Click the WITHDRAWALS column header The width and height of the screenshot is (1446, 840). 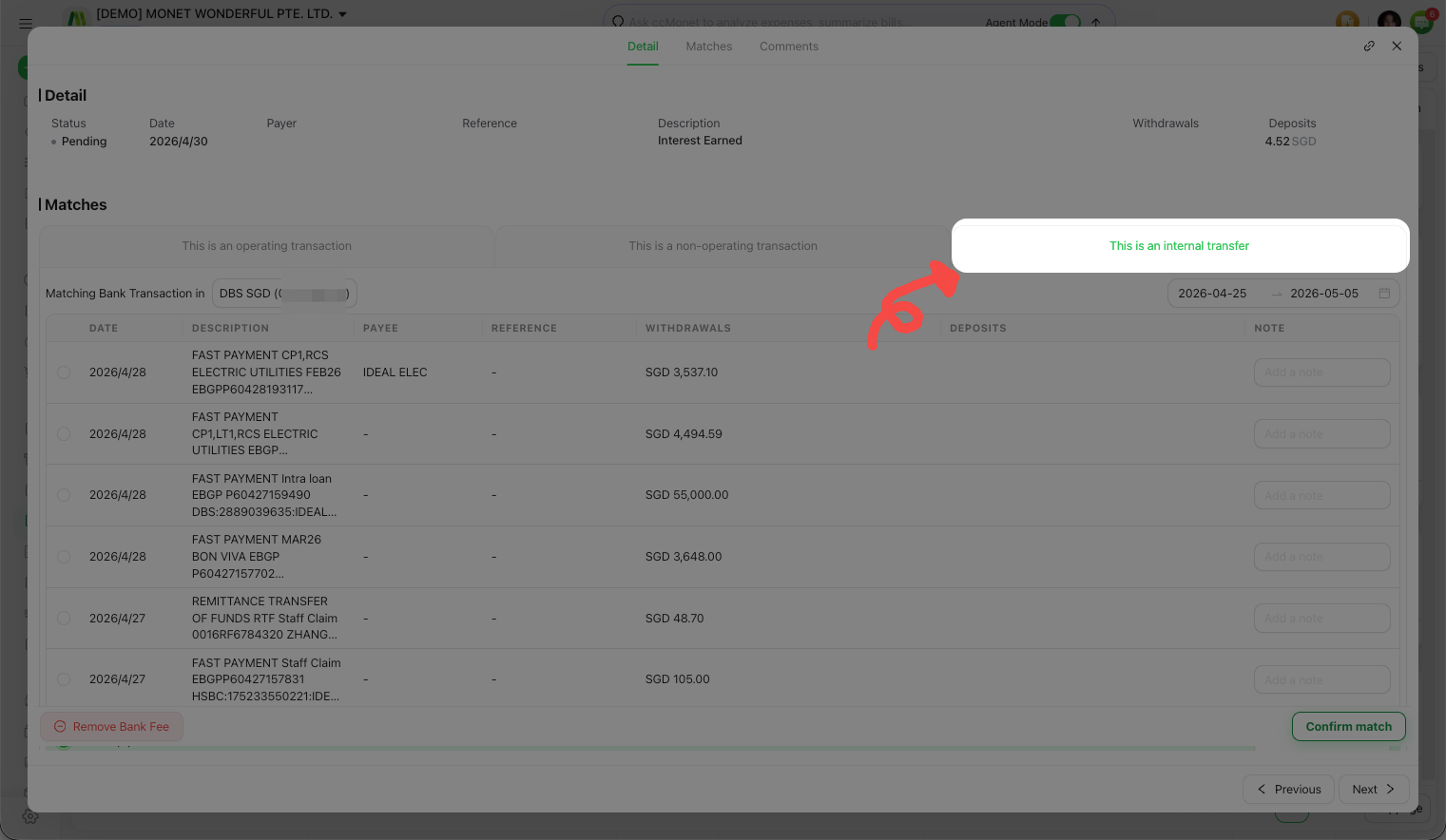pyautogui.click(x=687, y=329)
